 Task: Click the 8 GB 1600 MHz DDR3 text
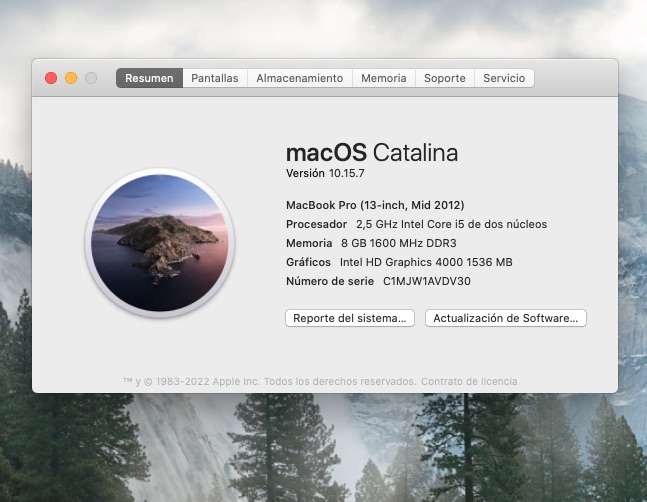click(398, 243)
